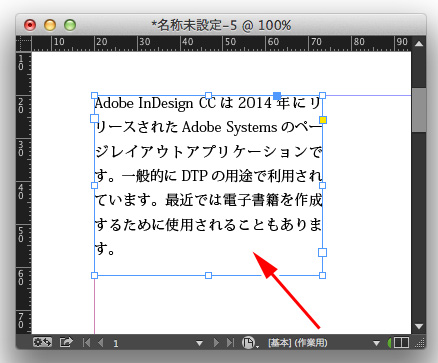Click the window resize grip corner
The image size is (438, 363).
click(x=420, y=342)
